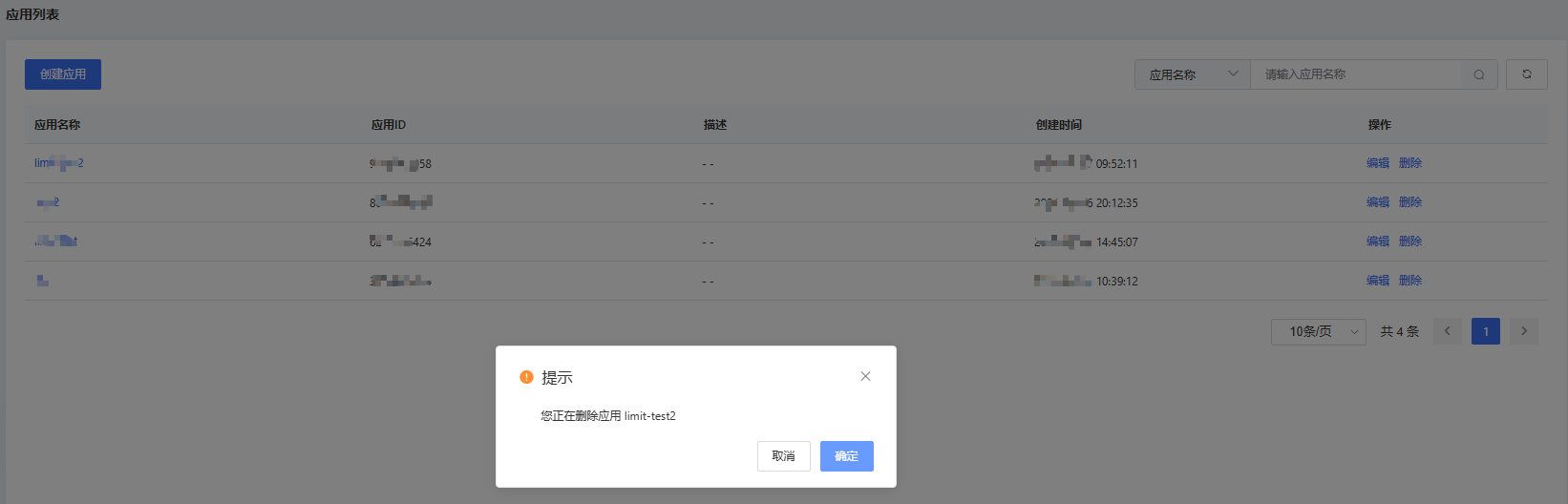This screenshot has width=1568, height=504.
Task: Click in the 请输入应用名称 search field
Action: [1356, 74]
